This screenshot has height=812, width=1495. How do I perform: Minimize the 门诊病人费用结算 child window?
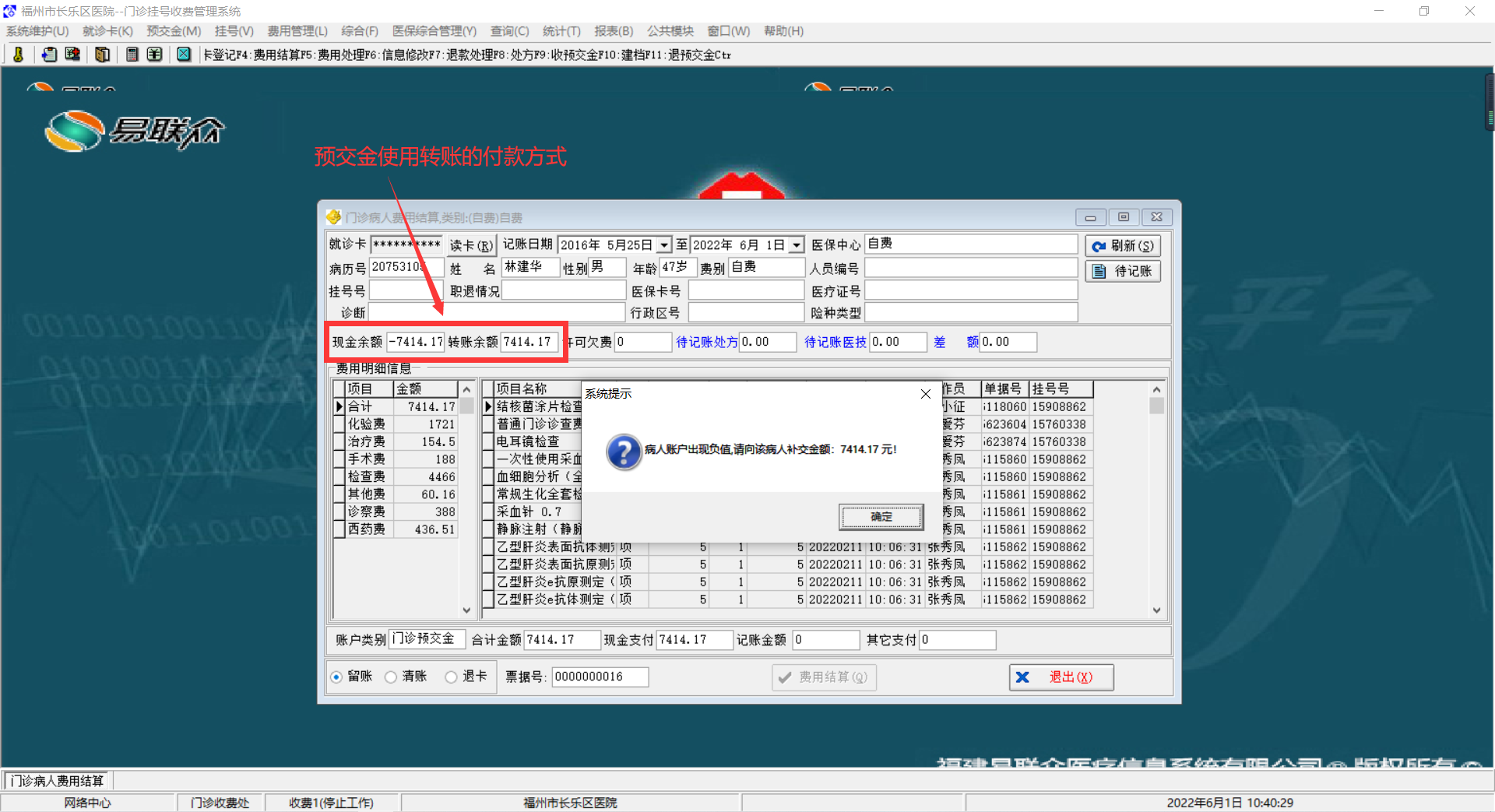1090,217
